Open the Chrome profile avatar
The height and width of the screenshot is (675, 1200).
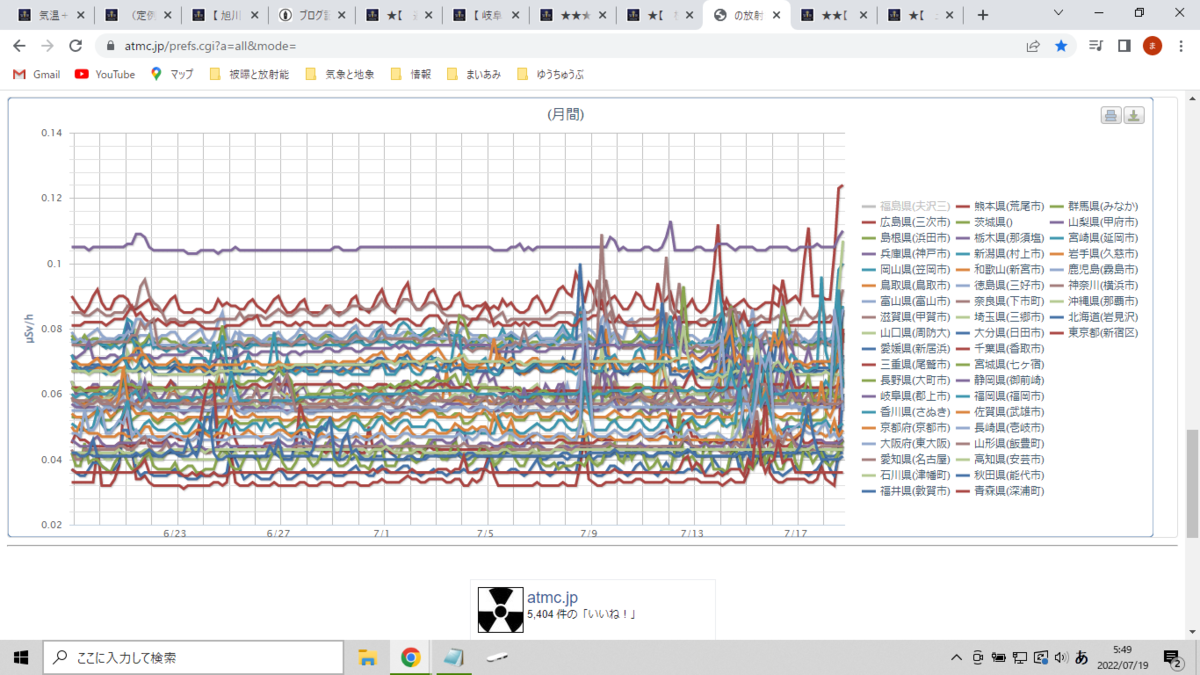coord(1152,46)
